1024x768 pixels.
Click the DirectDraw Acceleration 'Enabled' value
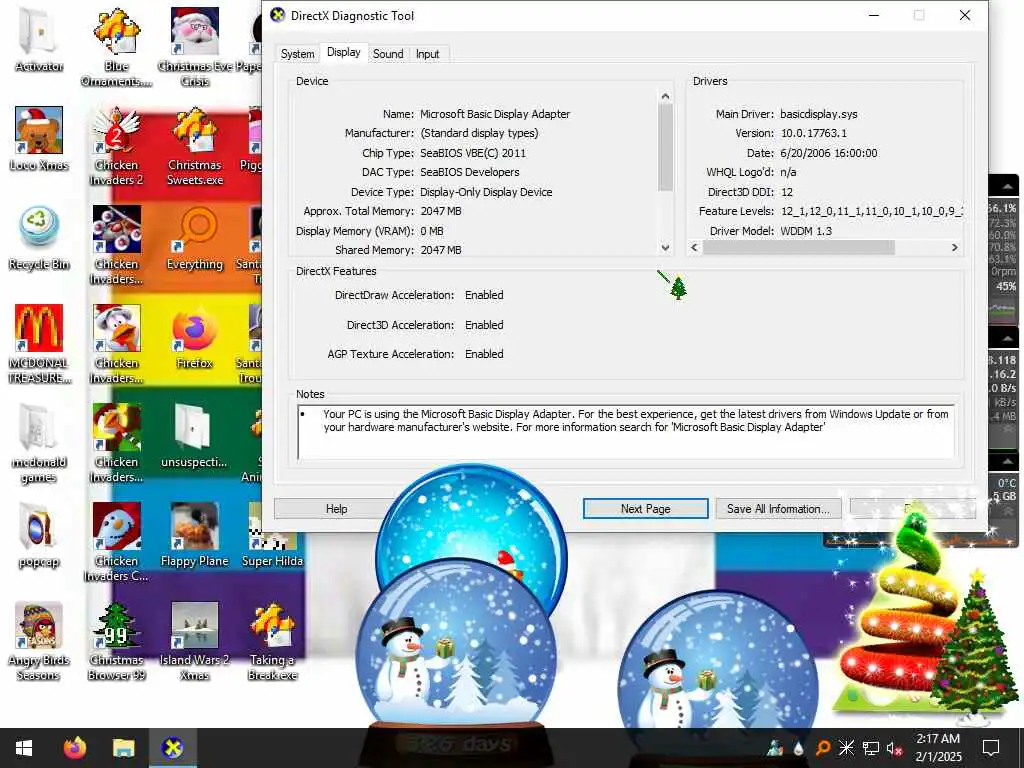click(484, 295)
